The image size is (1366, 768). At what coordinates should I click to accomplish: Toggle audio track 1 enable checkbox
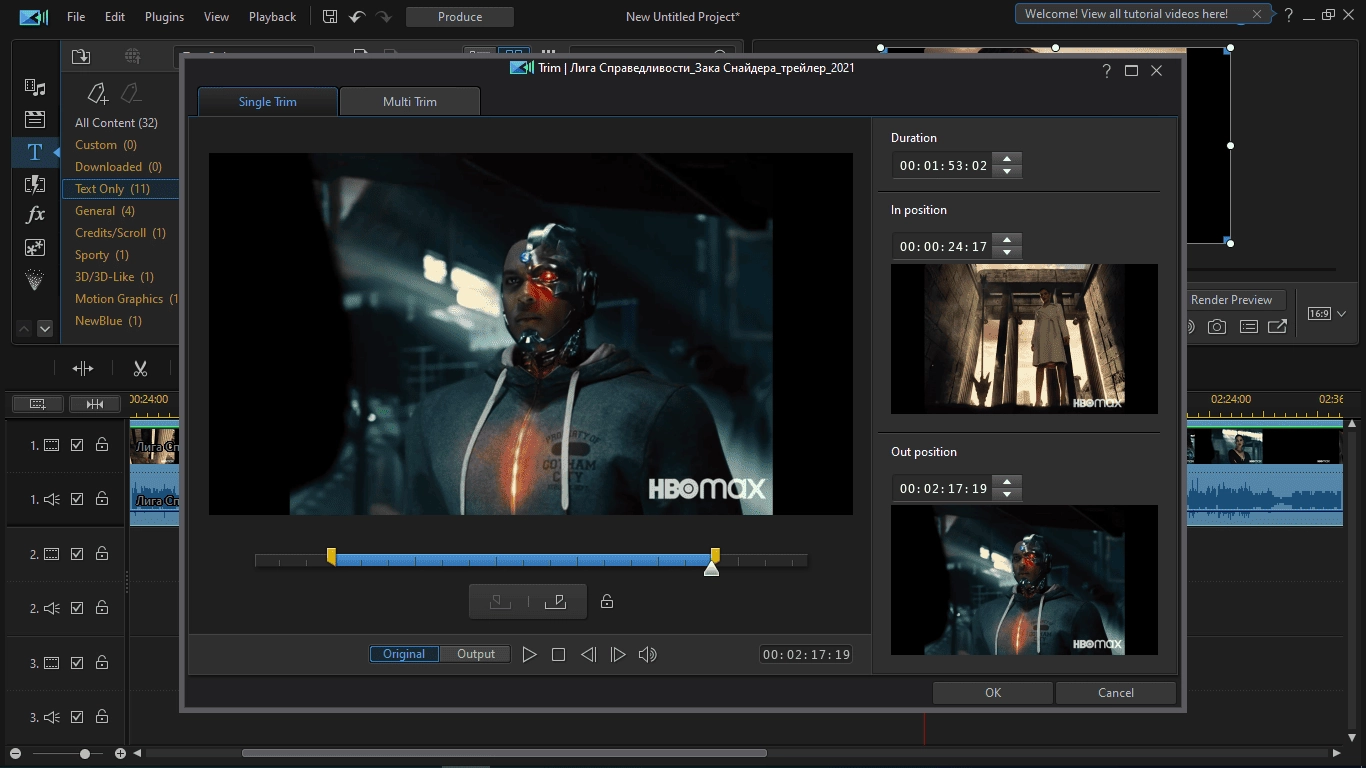pyautogui.click(x=77, y=500)
